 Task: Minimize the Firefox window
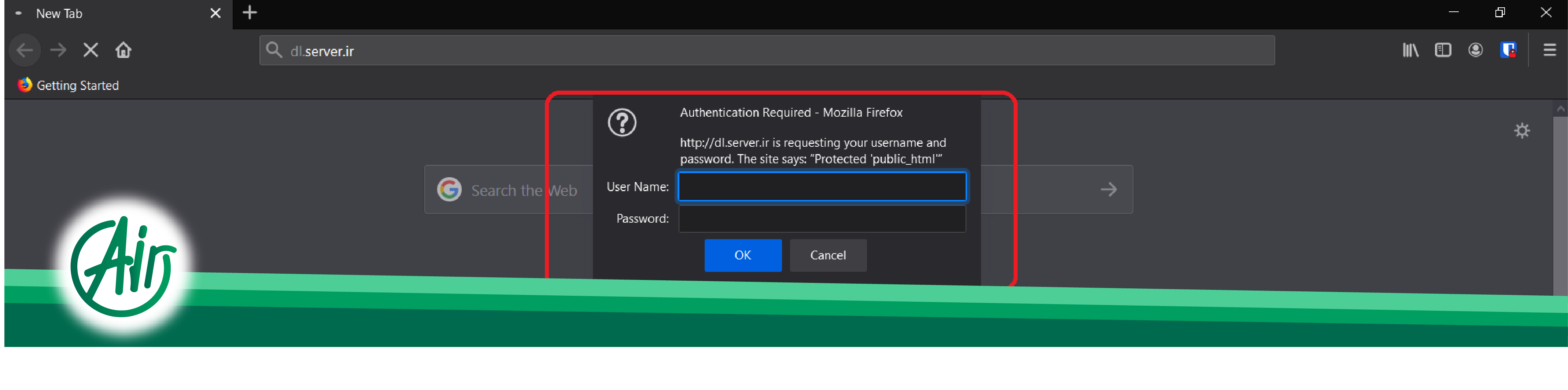pos(1454,12)
